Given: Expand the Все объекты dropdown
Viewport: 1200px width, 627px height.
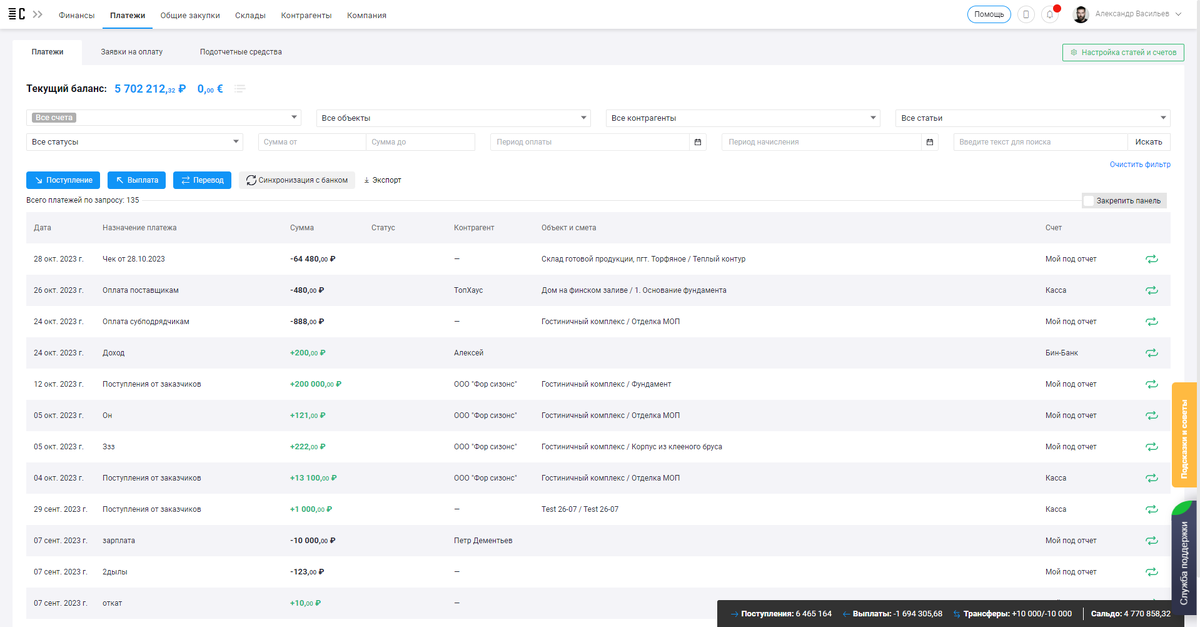Looking at the screenshot, I should (x=453, y=117).
